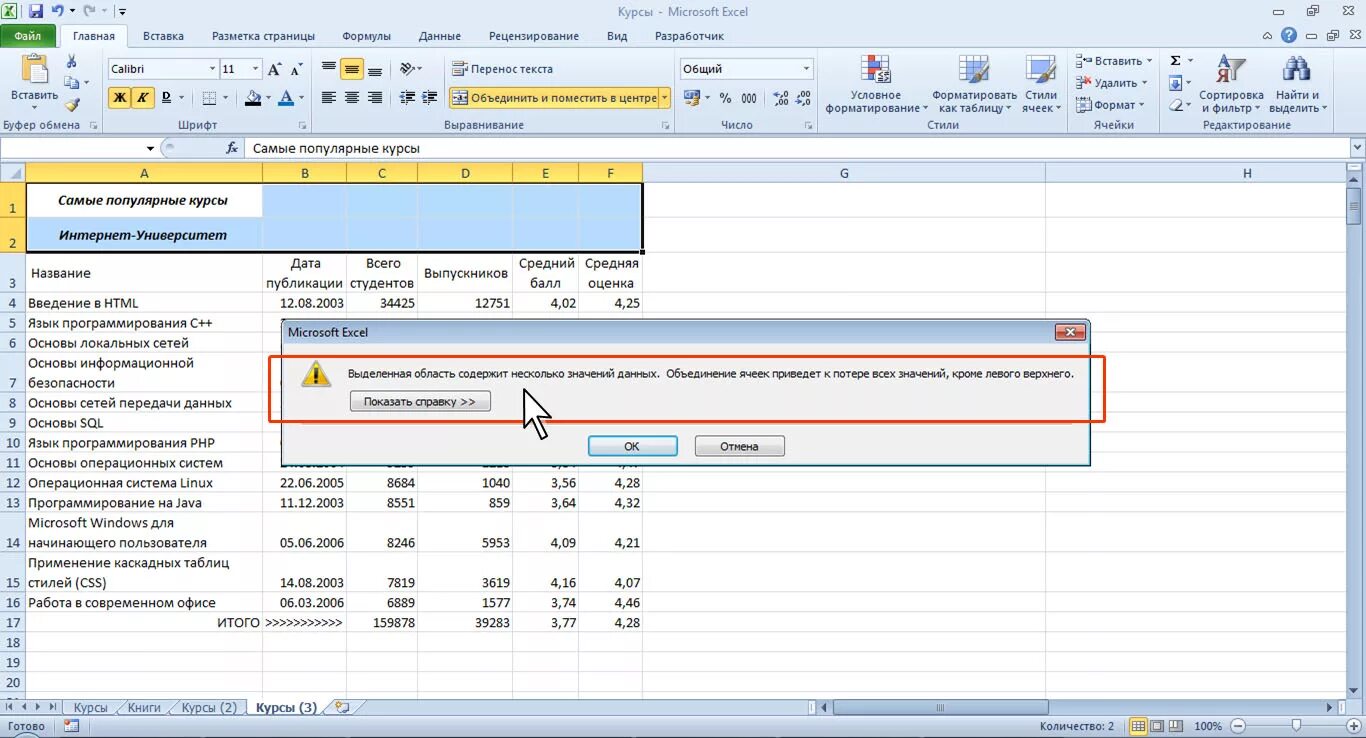This screenshot has height=738, width=1366.
Task: Open Стили ячеек gallery
Action: (1041, 84)
